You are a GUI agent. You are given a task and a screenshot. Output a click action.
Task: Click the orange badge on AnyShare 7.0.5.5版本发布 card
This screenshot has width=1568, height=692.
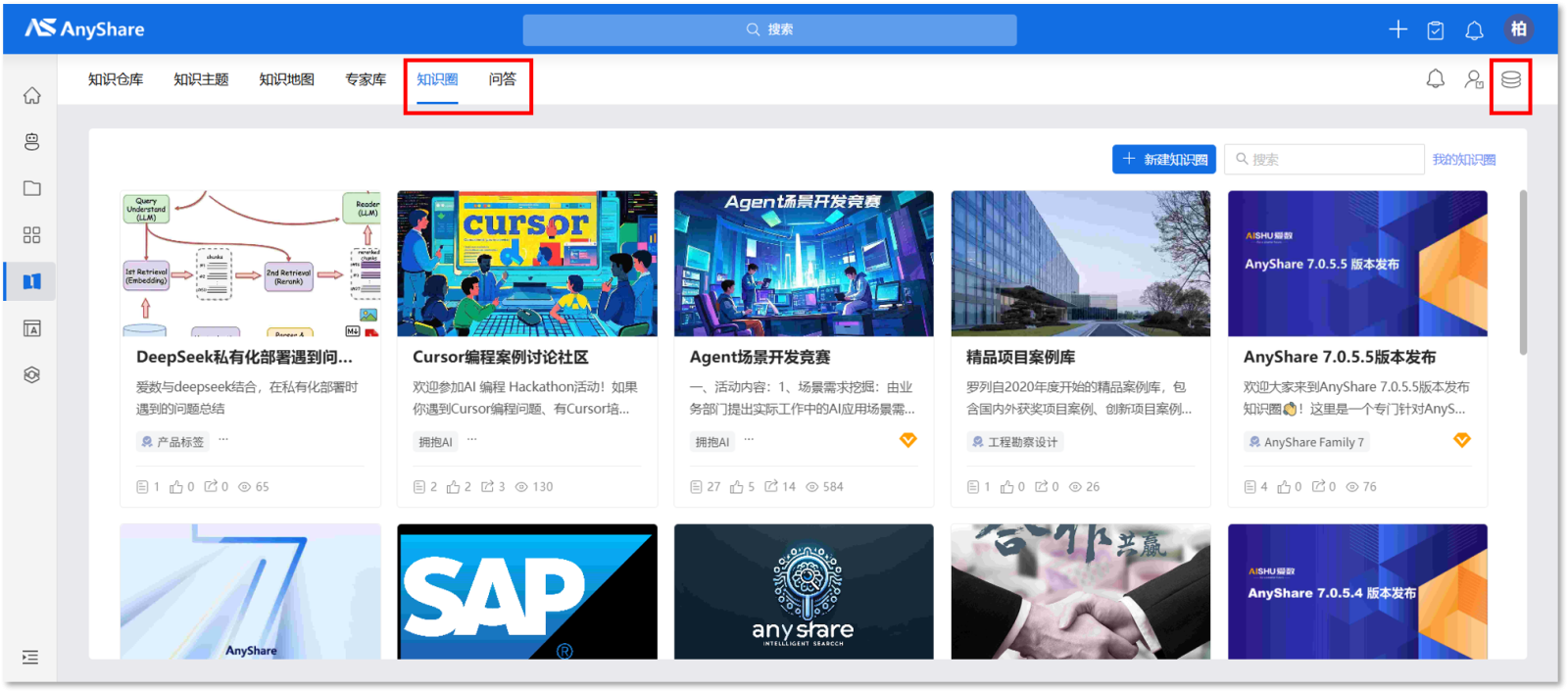1462,440
